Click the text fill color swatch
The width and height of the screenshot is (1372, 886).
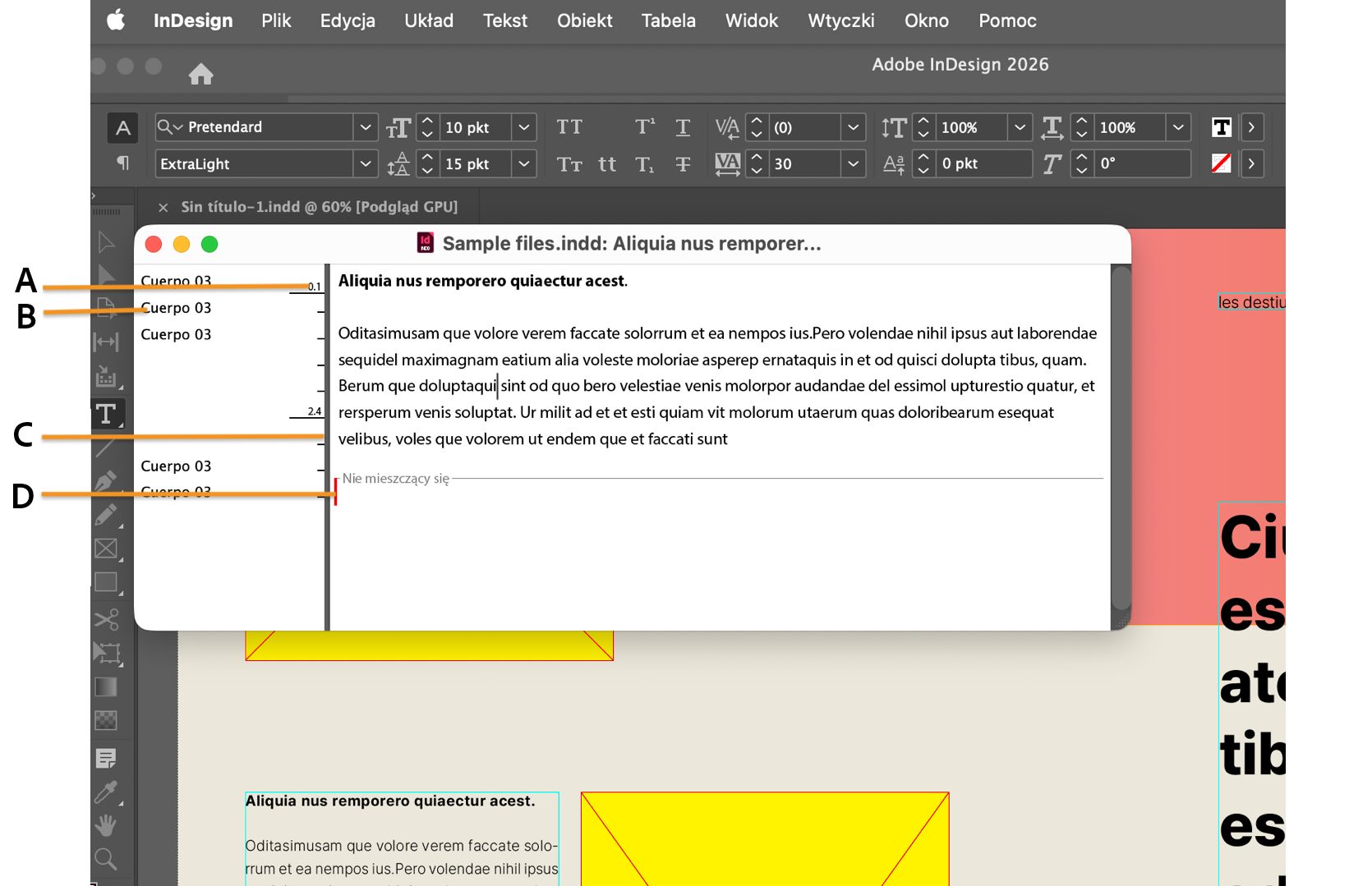[x=1222, y=127]
